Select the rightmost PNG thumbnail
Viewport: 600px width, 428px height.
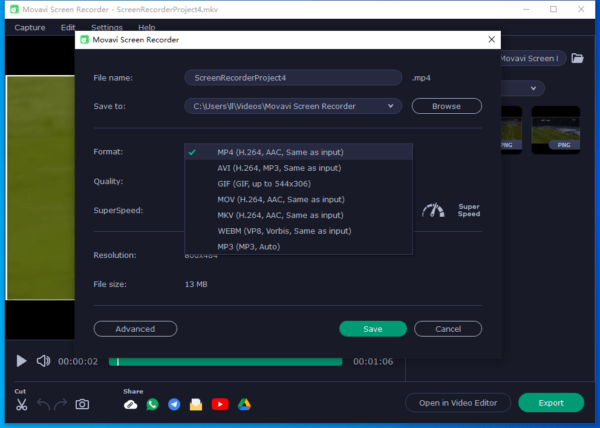pyautogui.click(x=556, y=130)
